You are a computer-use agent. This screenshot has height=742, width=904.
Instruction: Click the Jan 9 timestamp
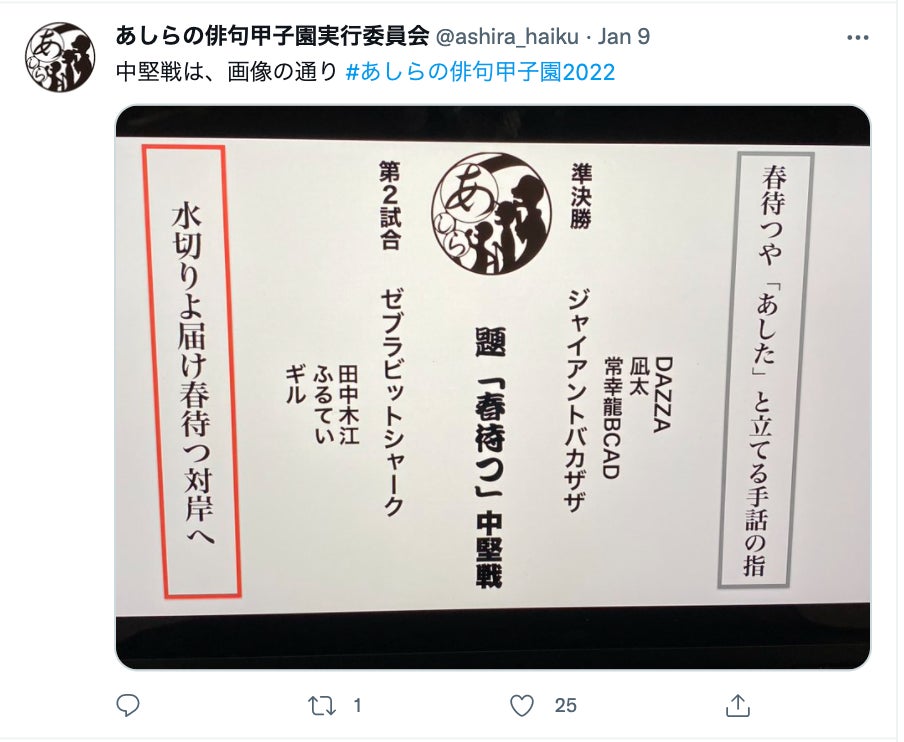pyautogui.click(x=623, y=37)
